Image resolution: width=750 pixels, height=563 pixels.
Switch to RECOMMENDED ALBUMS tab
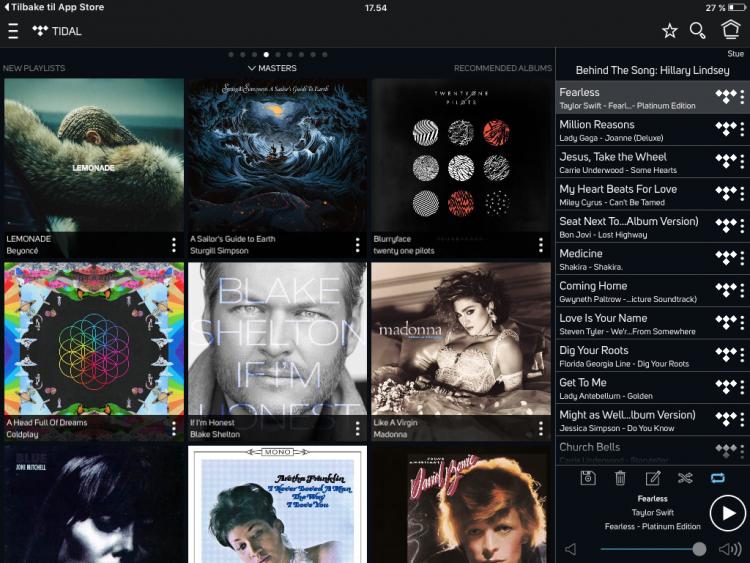click(503, 68)
